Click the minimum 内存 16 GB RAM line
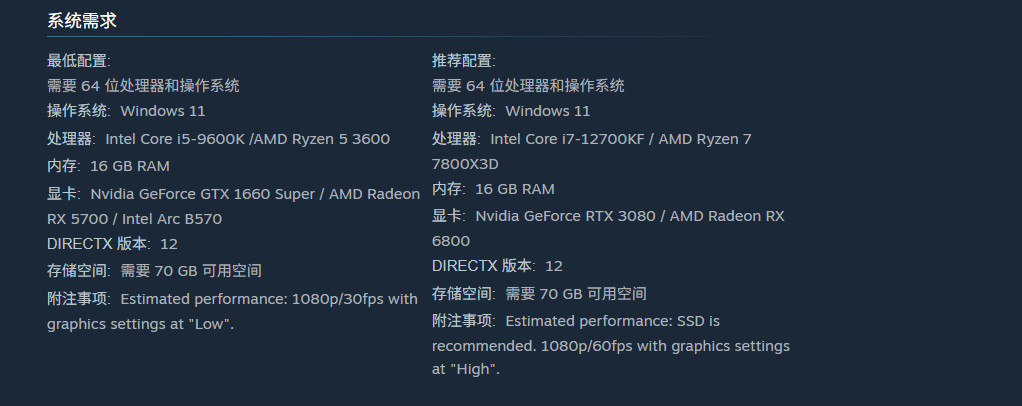 [x=108, y=165]
